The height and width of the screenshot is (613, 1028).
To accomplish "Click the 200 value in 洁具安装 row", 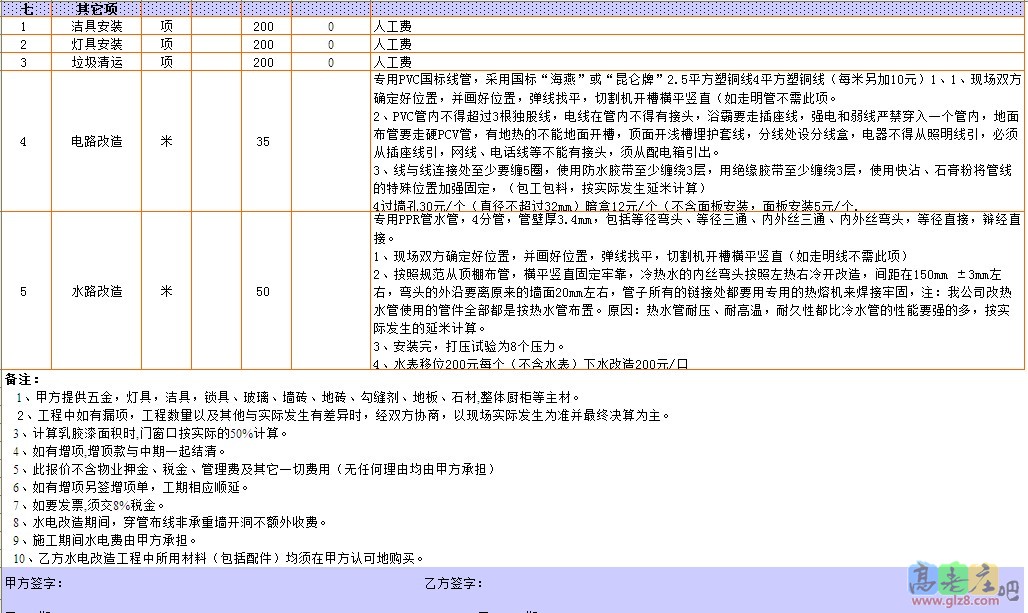I will tap(263, 27).
